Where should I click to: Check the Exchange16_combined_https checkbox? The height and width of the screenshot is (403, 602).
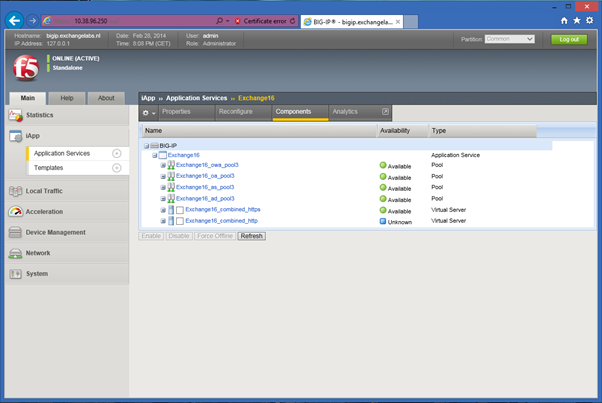point(180,211)
